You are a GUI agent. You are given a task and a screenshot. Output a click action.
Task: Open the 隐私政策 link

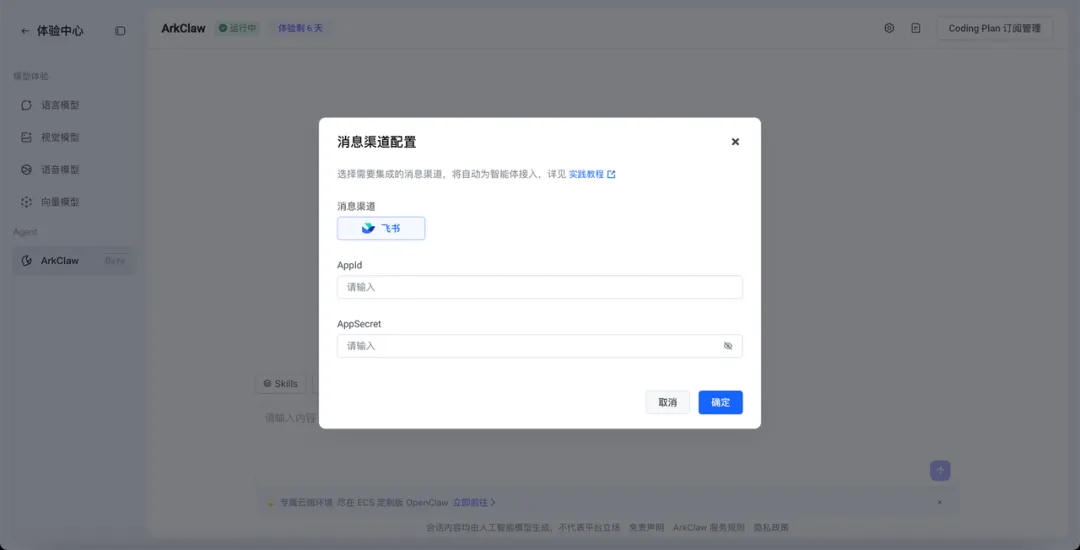tap(771, 528)
